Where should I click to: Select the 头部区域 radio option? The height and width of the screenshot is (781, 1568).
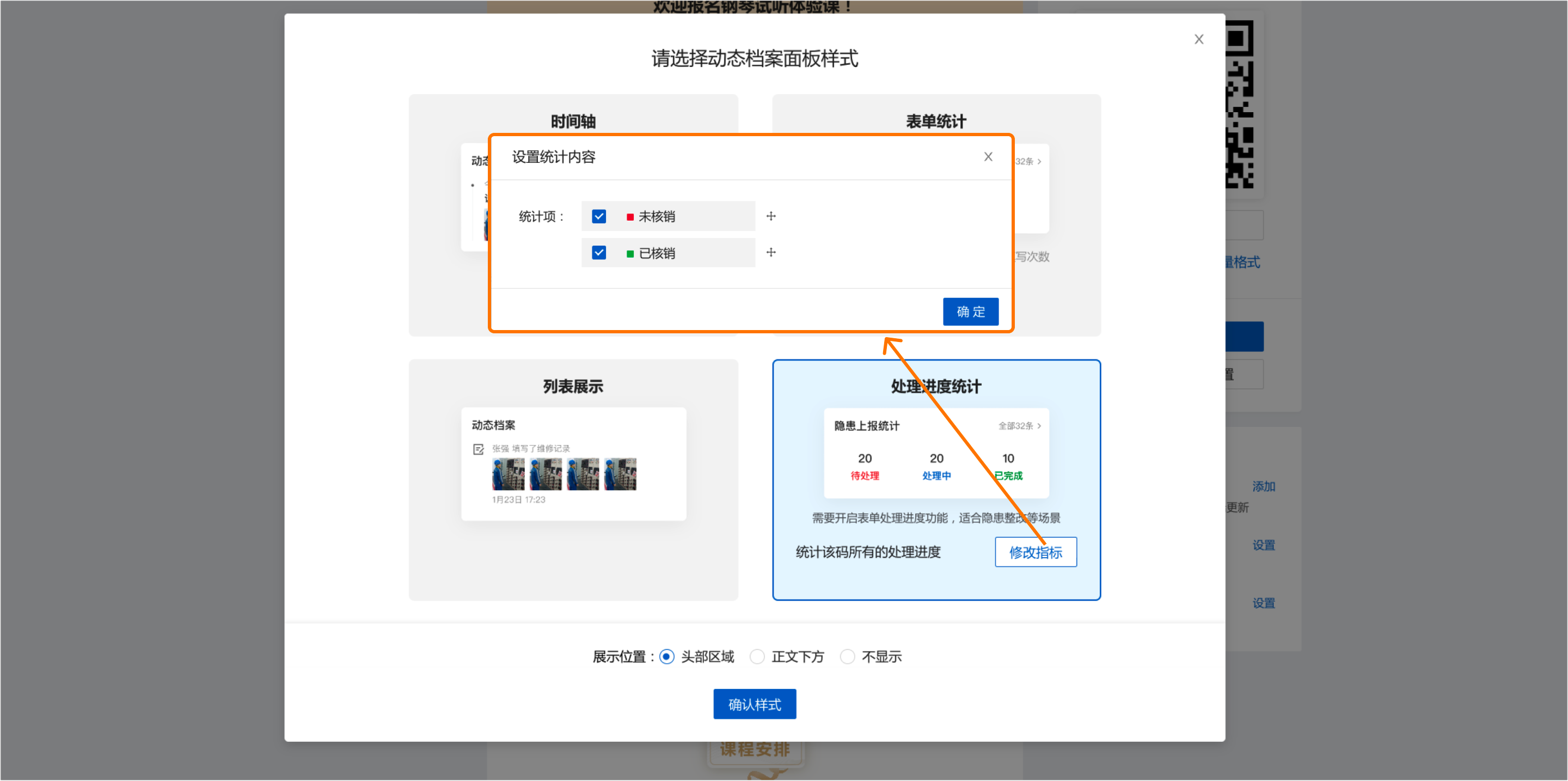666,656
